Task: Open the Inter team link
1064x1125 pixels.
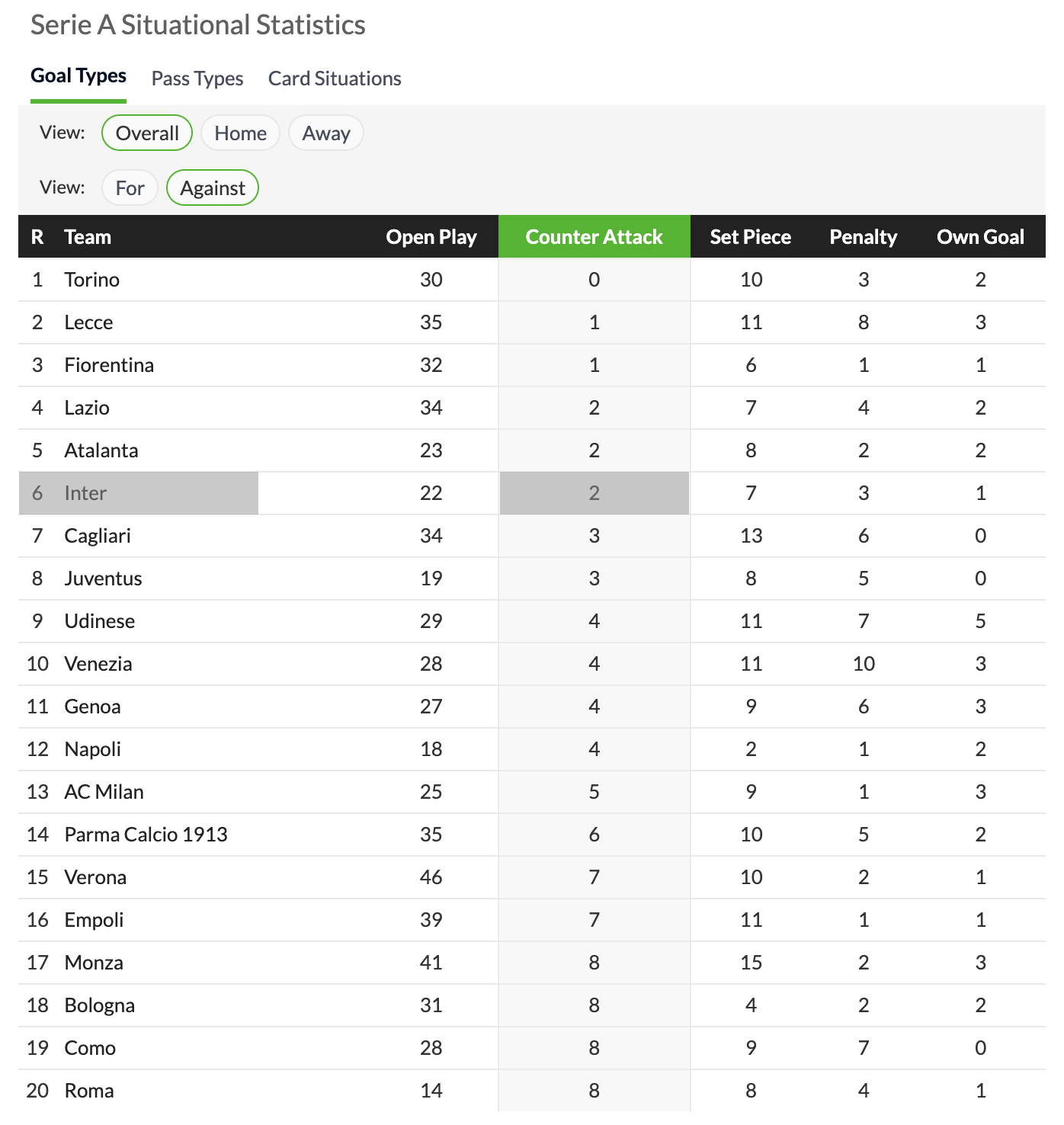Action: (x=85, y=493)
